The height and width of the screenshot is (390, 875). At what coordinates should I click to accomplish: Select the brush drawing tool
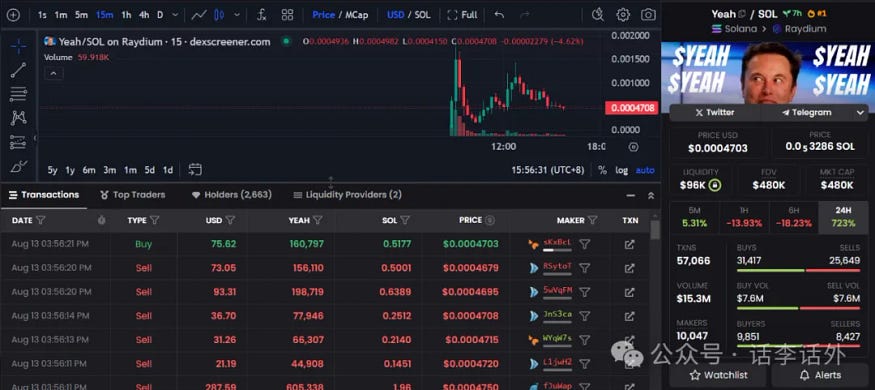tap(18, 166)
